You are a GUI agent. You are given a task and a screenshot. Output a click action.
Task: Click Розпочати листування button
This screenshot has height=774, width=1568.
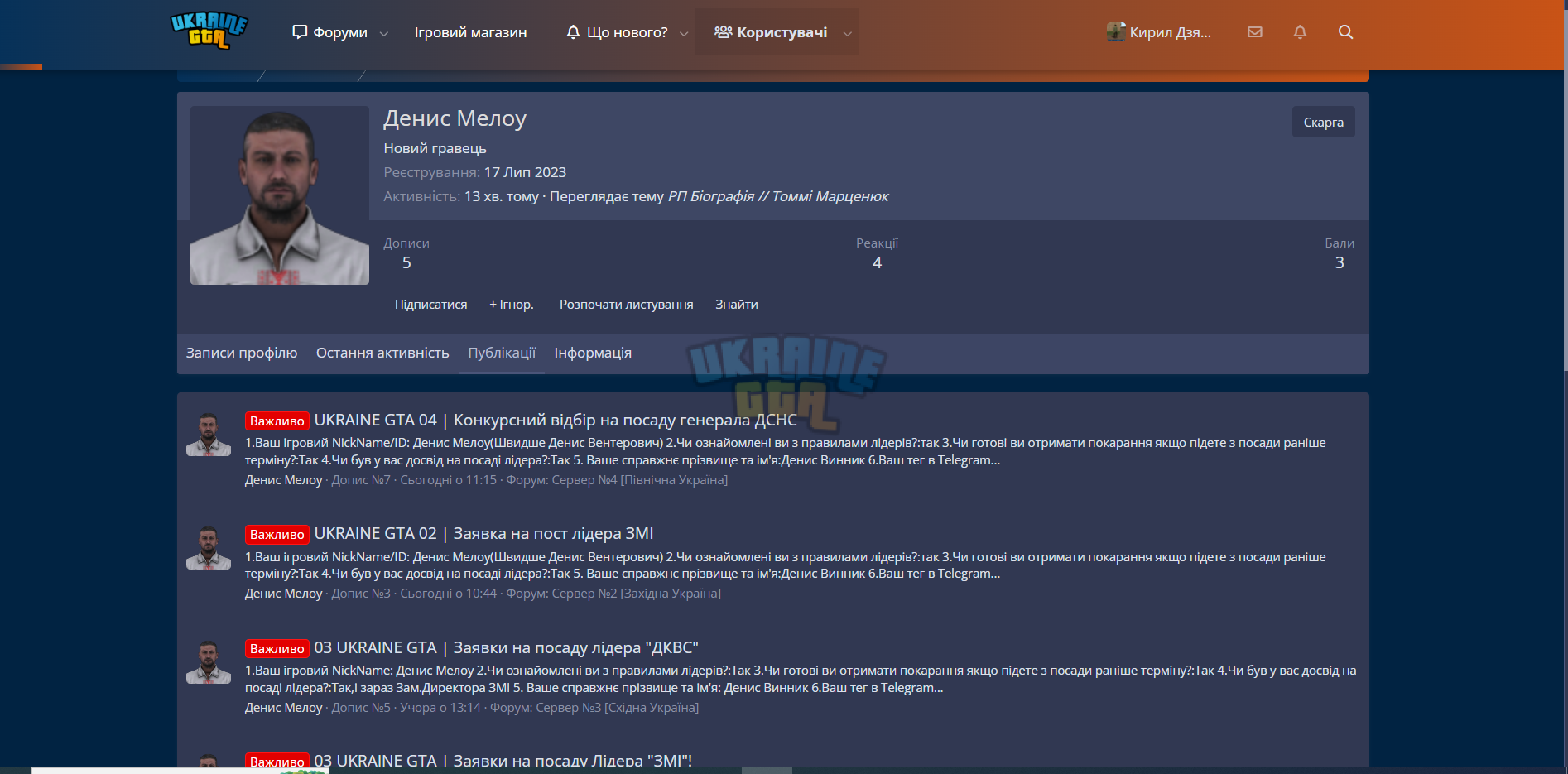tap(627, 305)
